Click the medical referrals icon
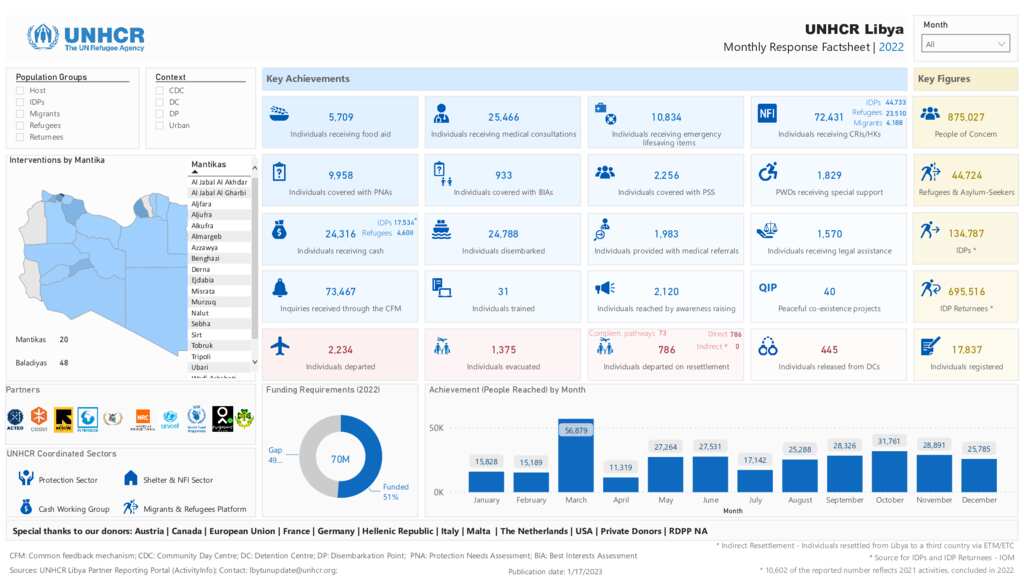1024x583 pixels. pyautogui.click(x=602, y=230)
